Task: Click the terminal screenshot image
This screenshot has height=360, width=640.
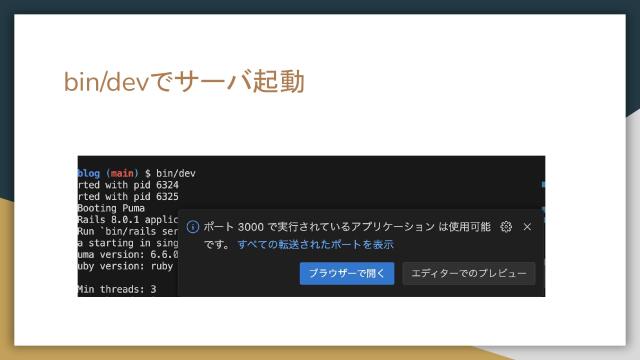Action: tap(311, 226)
